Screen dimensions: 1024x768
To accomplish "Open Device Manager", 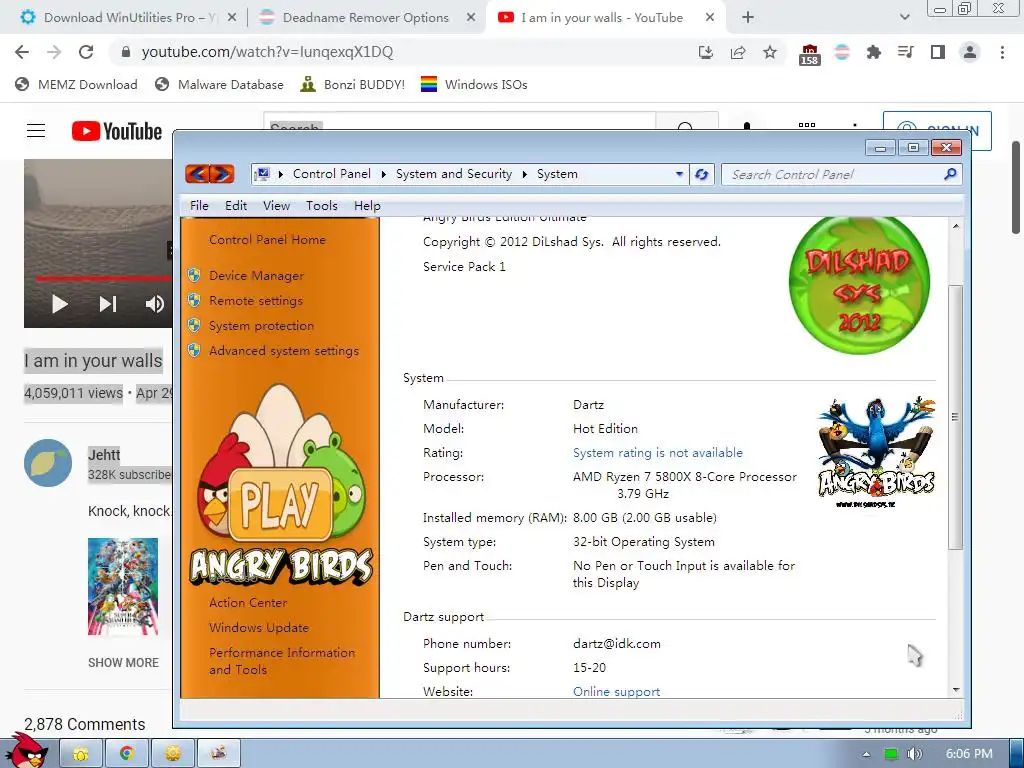I will point(257,276).
